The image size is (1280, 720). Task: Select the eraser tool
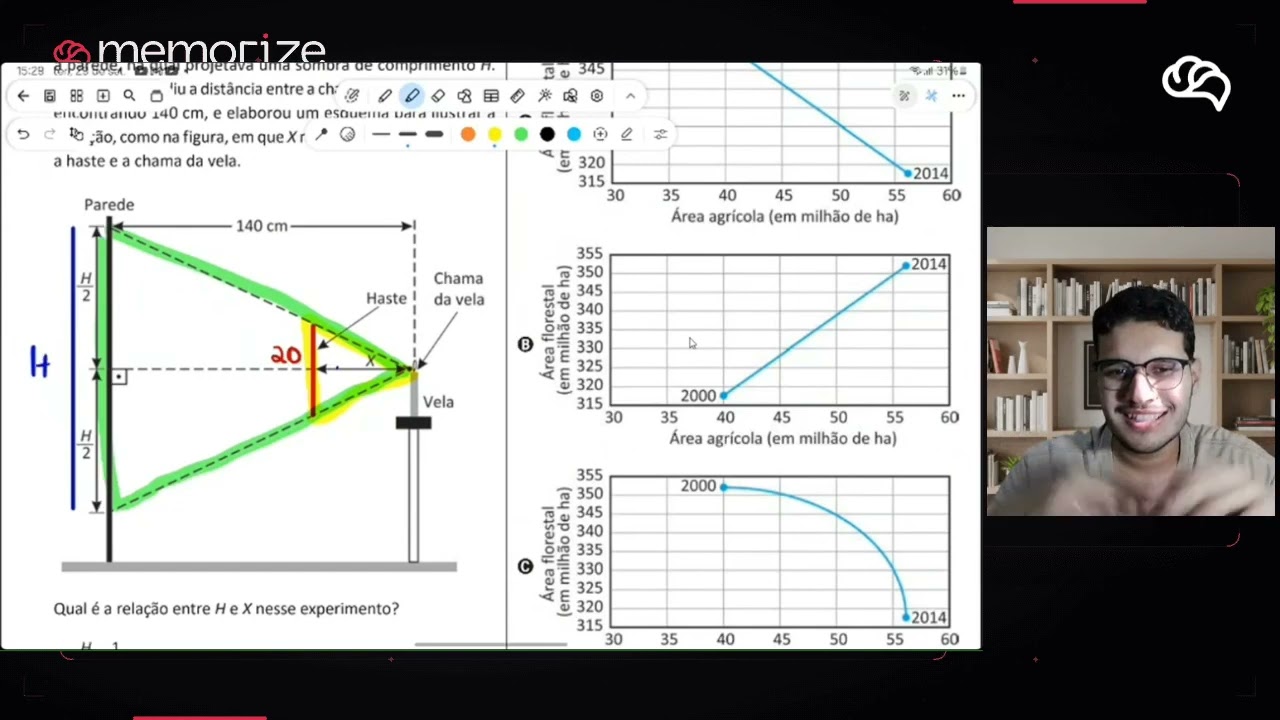coord(438,96)
